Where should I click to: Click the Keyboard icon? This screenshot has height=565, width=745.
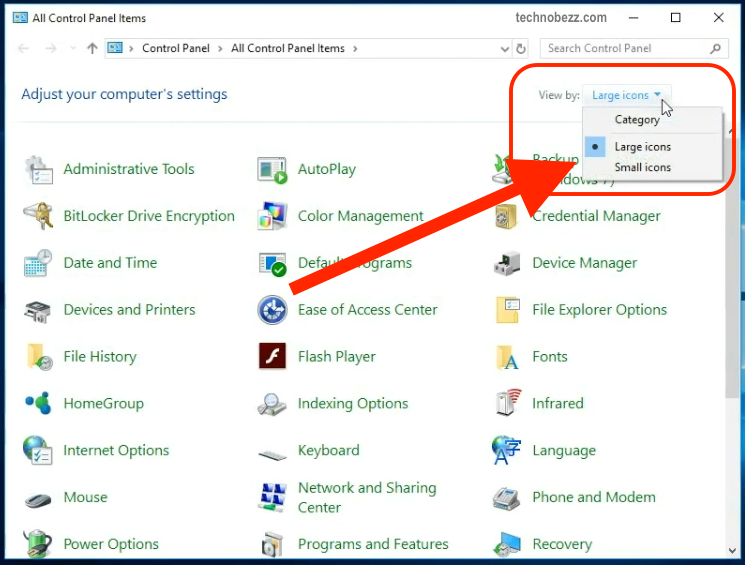(x=272, y=454)
